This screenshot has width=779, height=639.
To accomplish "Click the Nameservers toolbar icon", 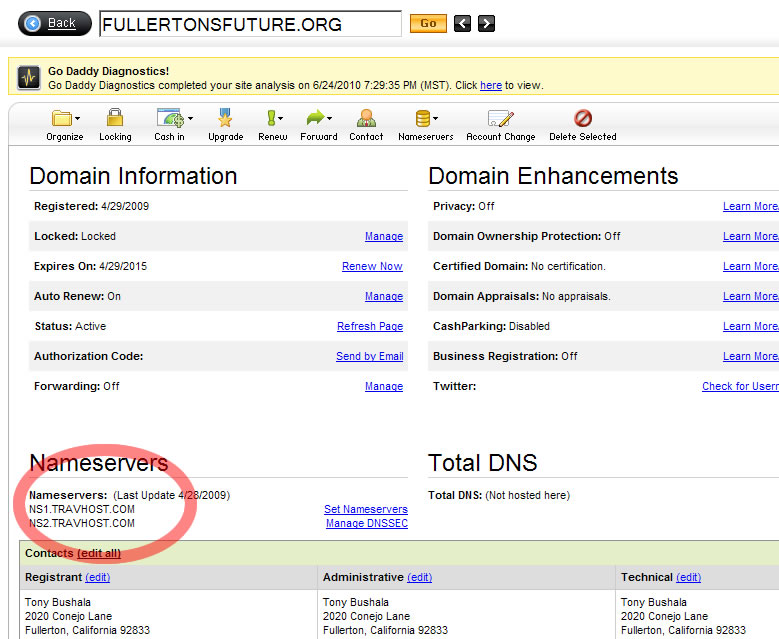I will pos(422,118).
